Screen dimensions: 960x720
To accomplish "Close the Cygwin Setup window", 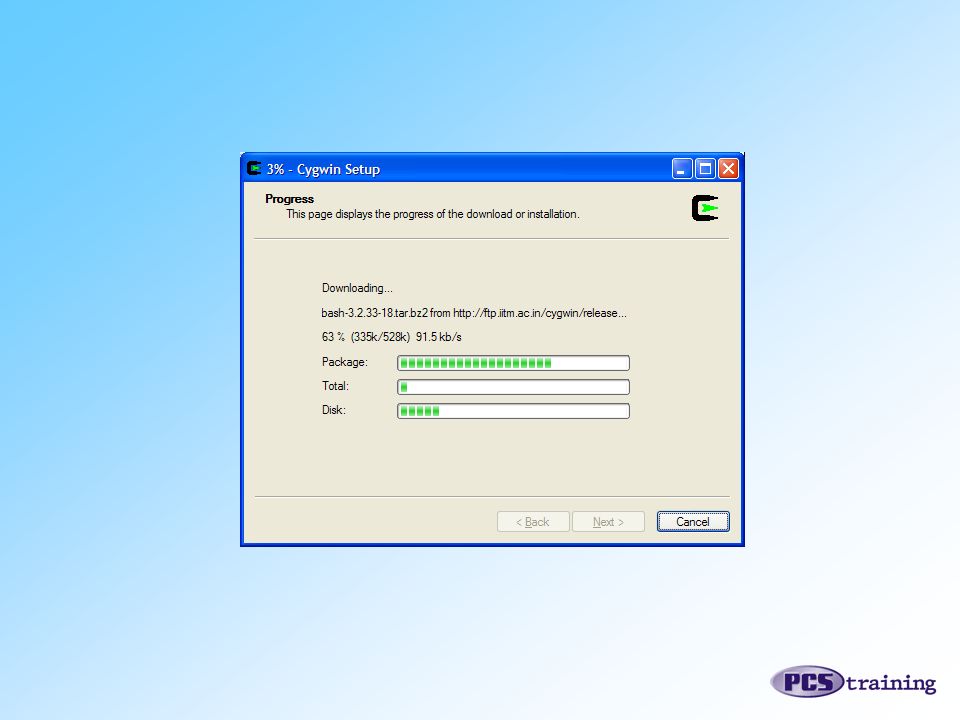I will click(x=728, y=168).
